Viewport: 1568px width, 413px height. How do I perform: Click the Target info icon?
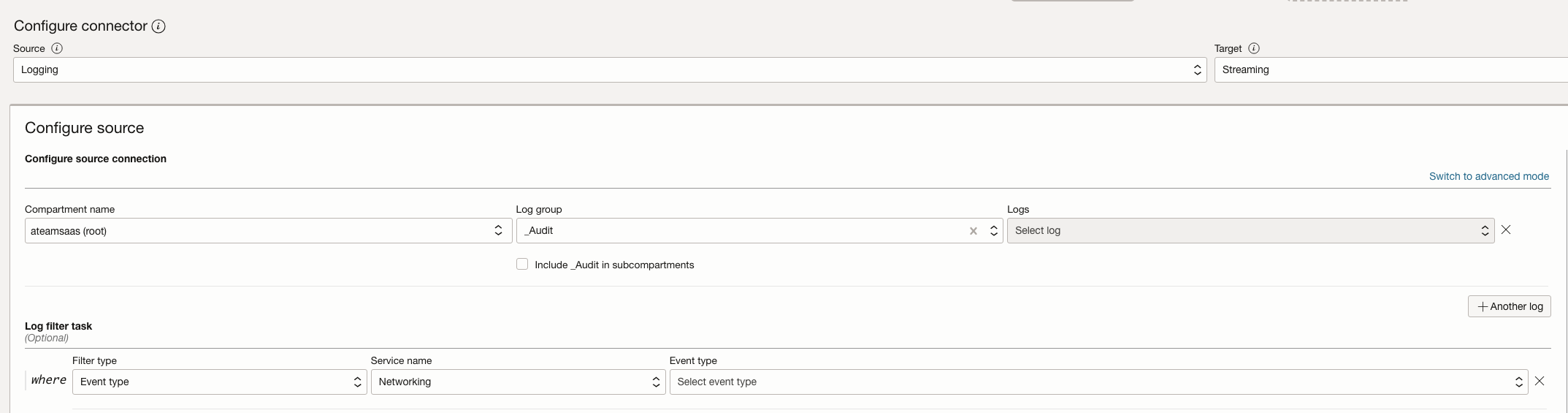pos(1254,48)
